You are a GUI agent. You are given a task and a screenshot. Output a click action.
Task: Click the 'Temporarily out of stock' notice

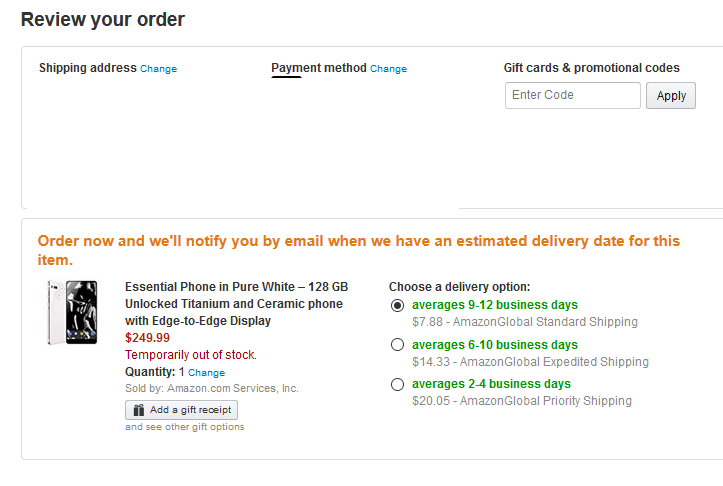pos(191,355)
